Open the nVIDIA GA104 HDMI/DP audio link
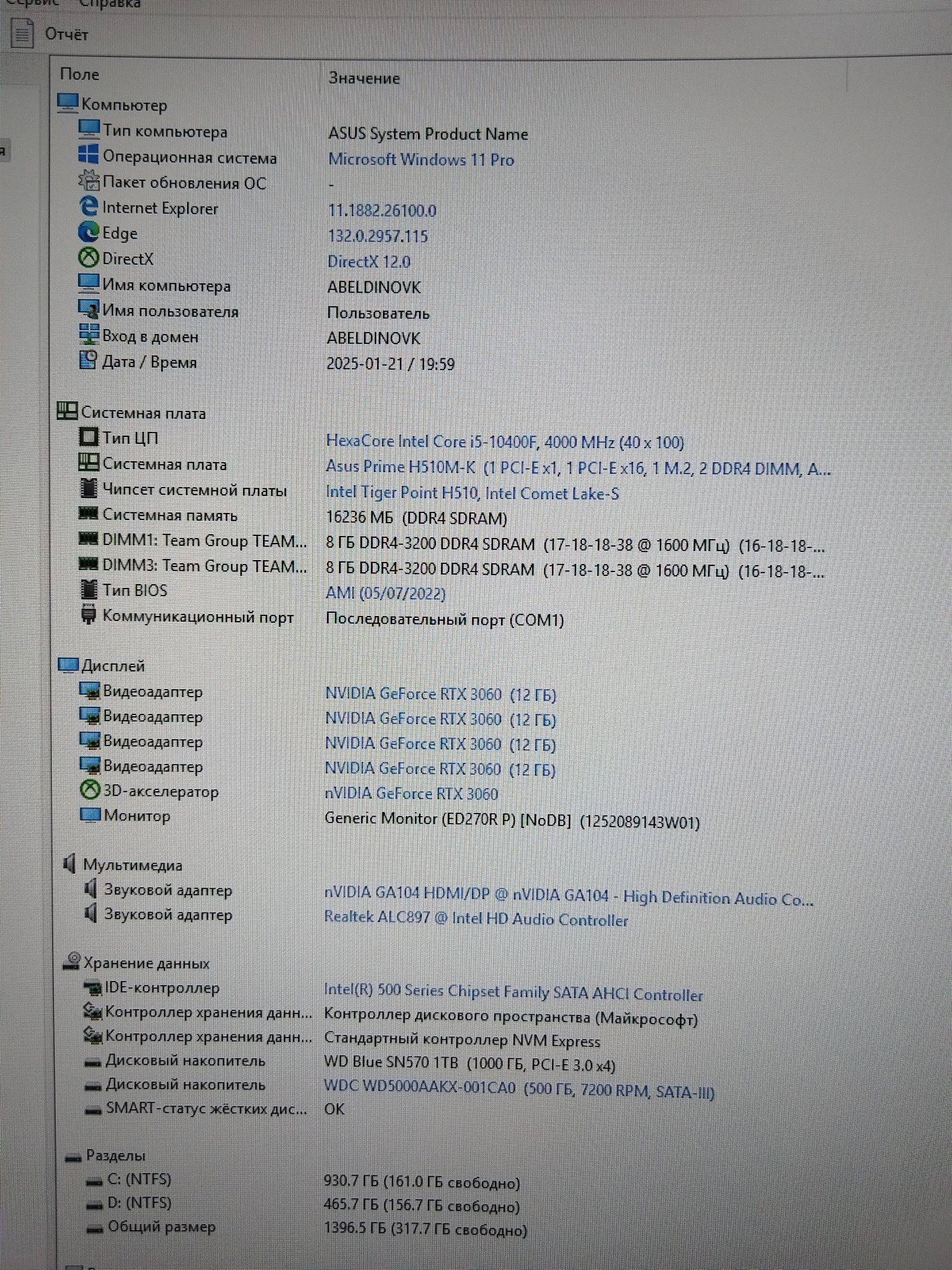Image resolution: width=952 pixels, height=1270 pixels. click(569, 896)
